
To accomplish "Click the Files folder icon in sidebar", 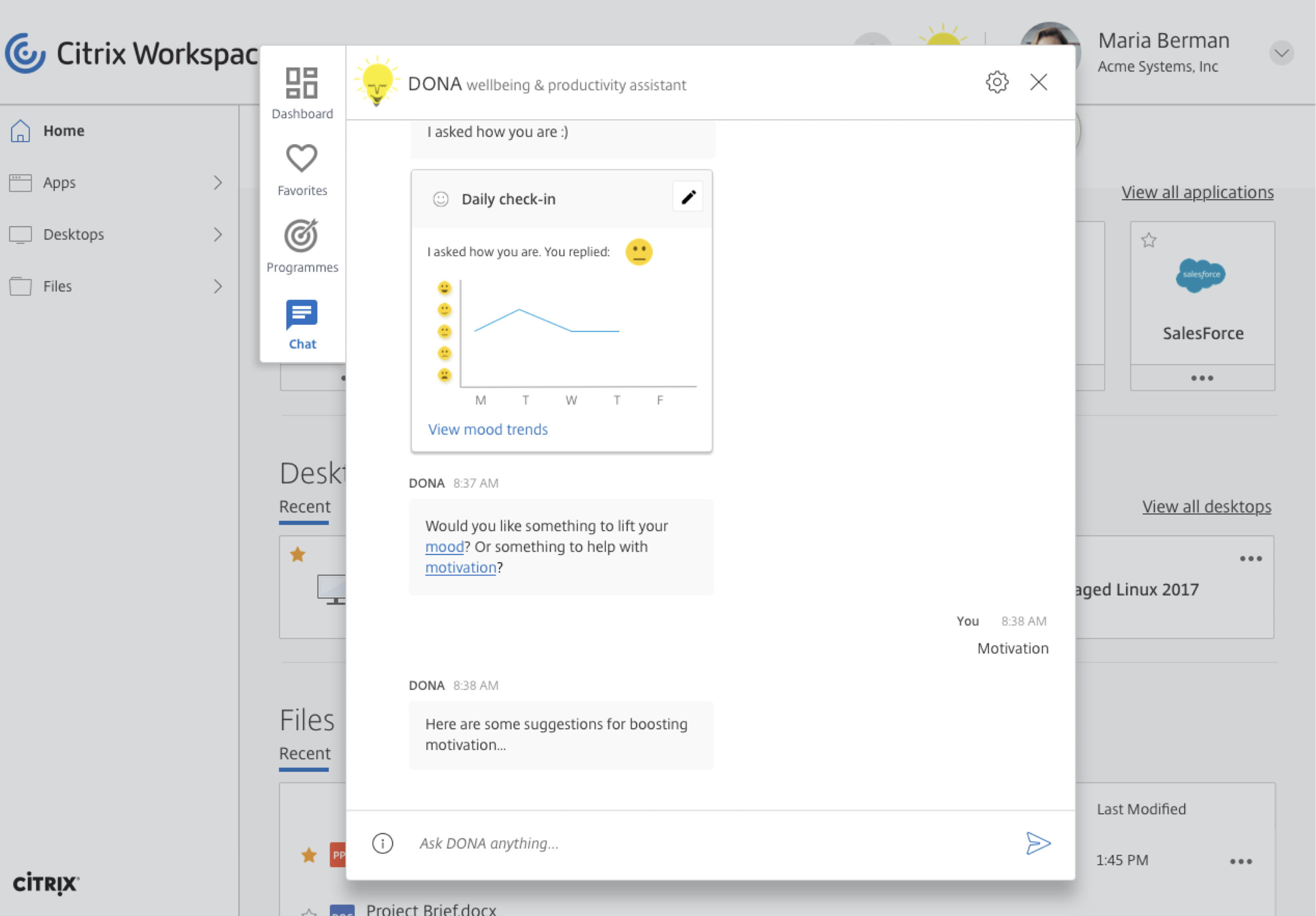I will 20,286.
